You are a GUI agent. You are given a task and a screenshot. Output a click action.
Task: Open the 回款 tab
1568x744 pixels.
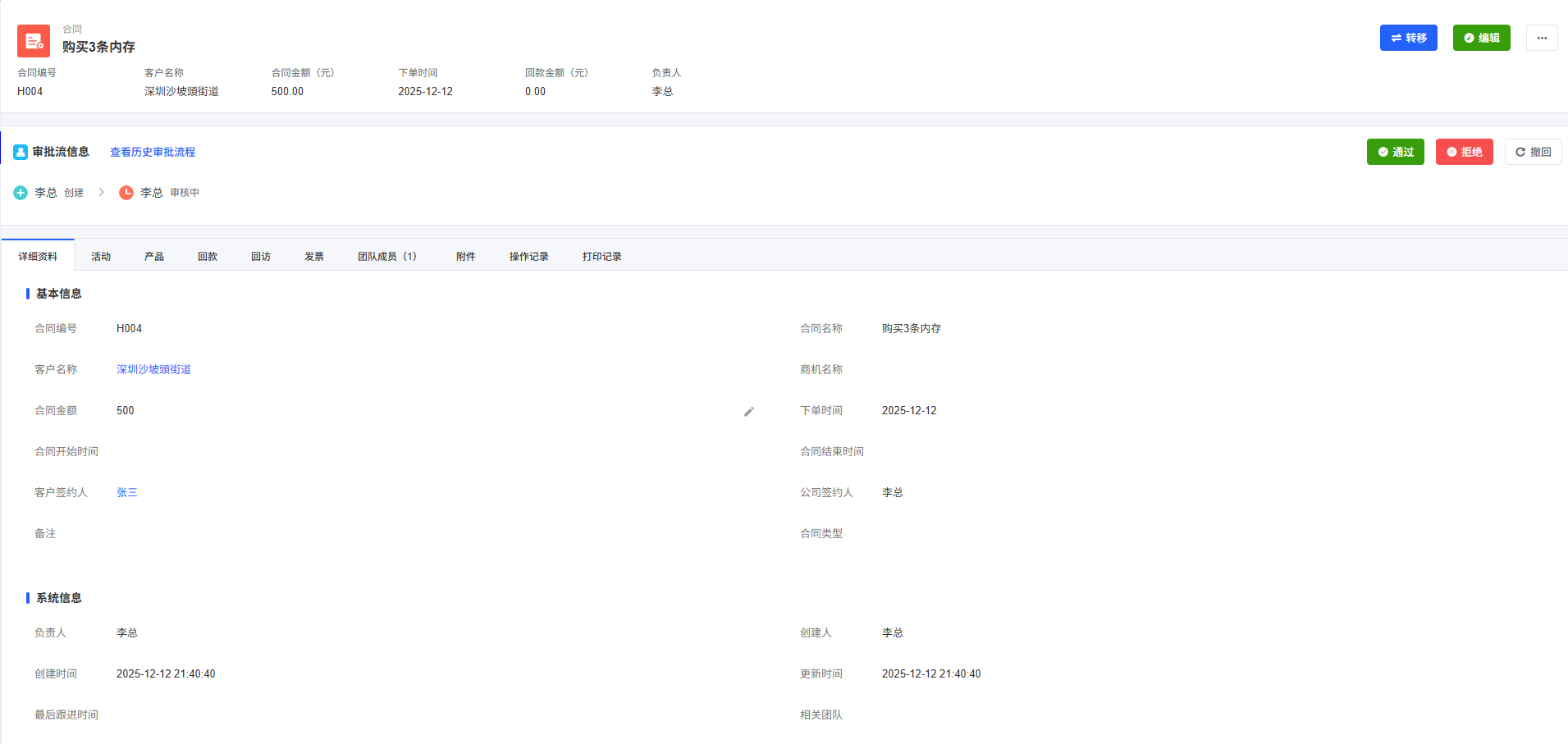[208, 257]
